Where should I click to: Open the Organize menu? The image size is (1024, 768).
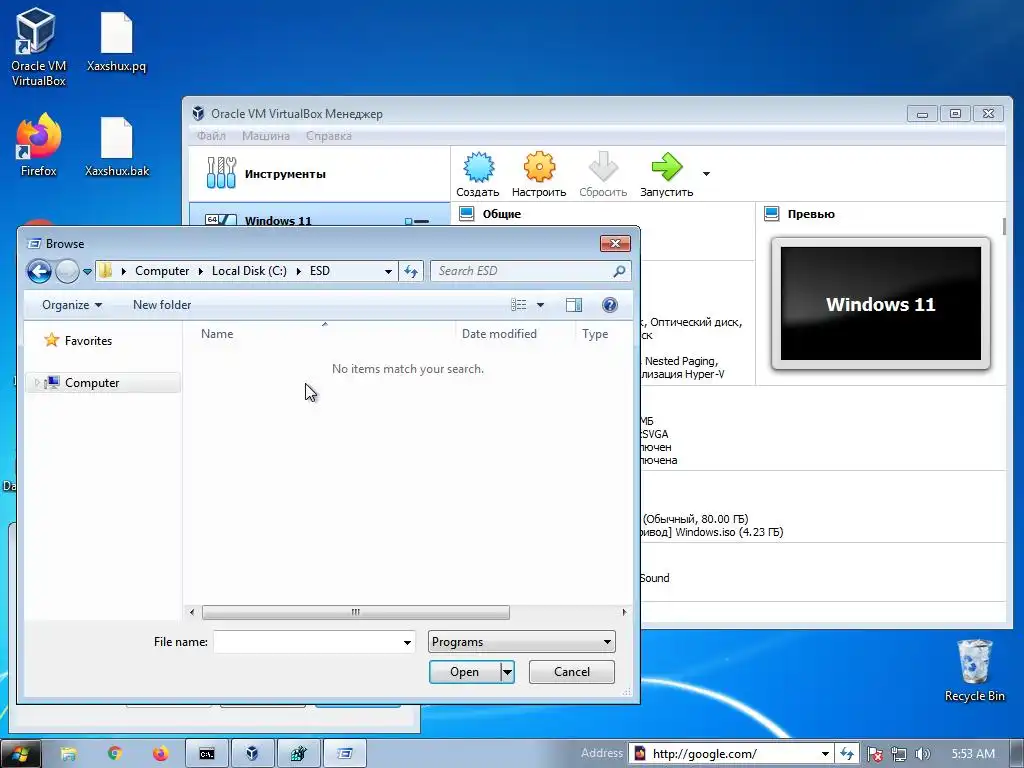[x=72, y=305]
